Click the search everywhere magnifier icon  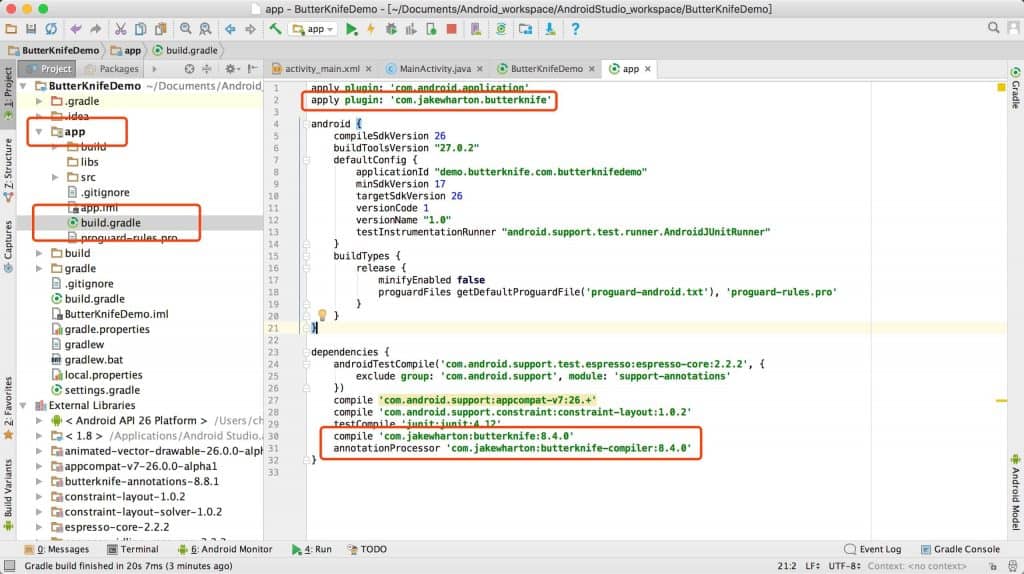(993, 28)
